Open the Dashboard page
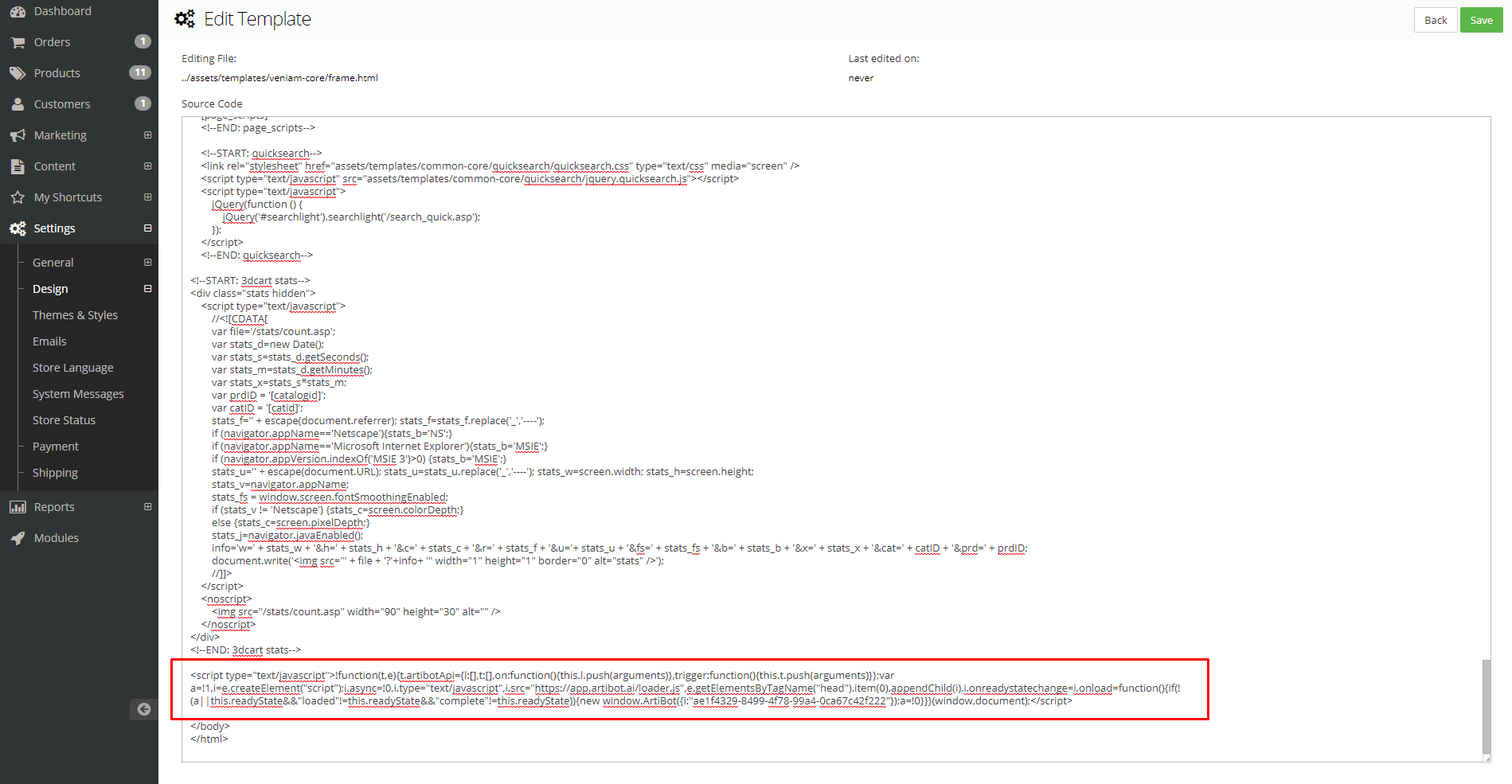This screenshot has width=1512, height=784. point(63,11)
